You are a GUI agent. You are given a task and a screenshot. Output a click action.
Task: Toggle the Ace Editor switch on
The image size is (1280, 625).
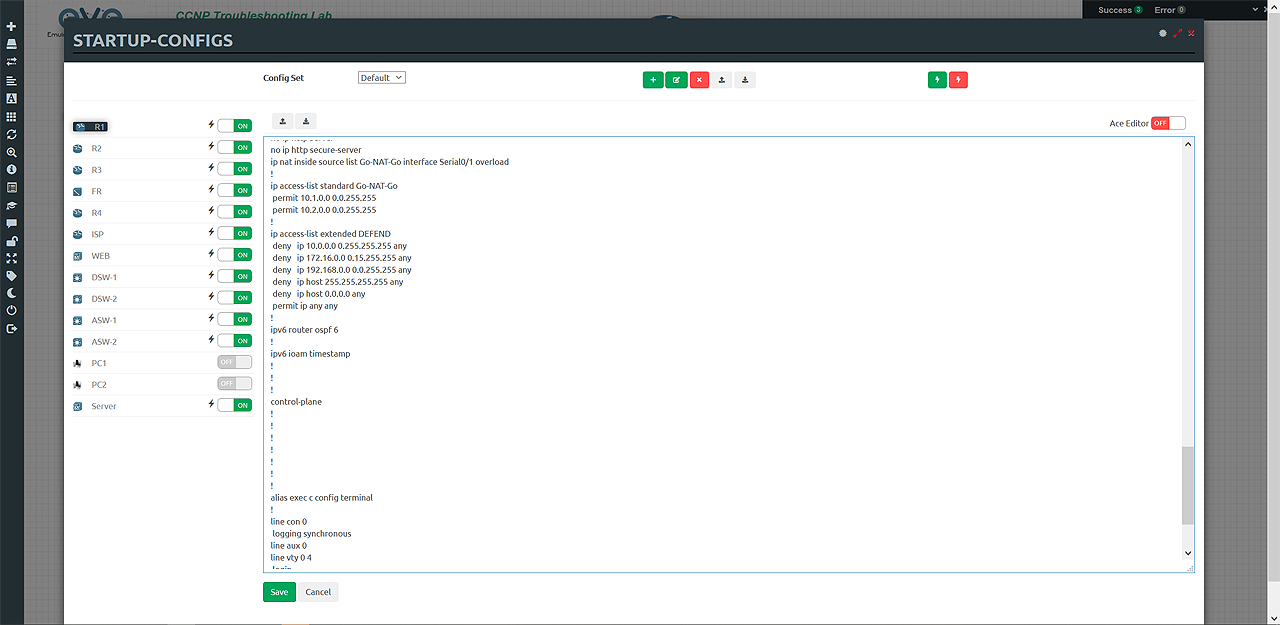(x=1167, y=123)
